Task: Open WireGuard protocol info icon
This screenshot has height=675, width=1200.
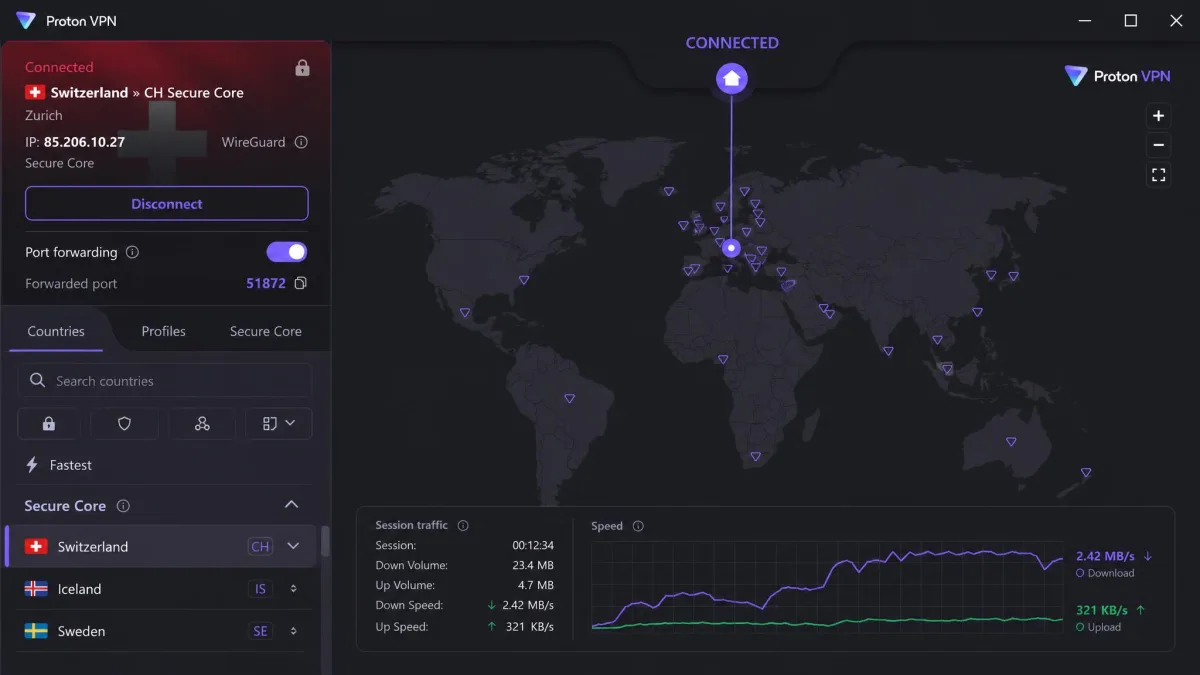Action: point(301,142)
